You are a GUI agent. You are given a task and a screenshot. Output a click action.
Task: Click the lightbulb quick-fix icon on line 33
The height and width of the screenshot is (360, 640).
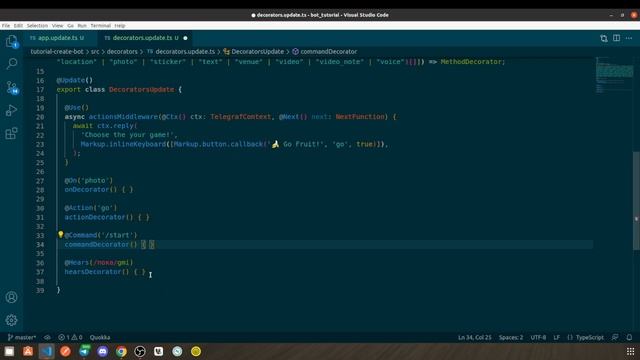(x=60, y=235)
